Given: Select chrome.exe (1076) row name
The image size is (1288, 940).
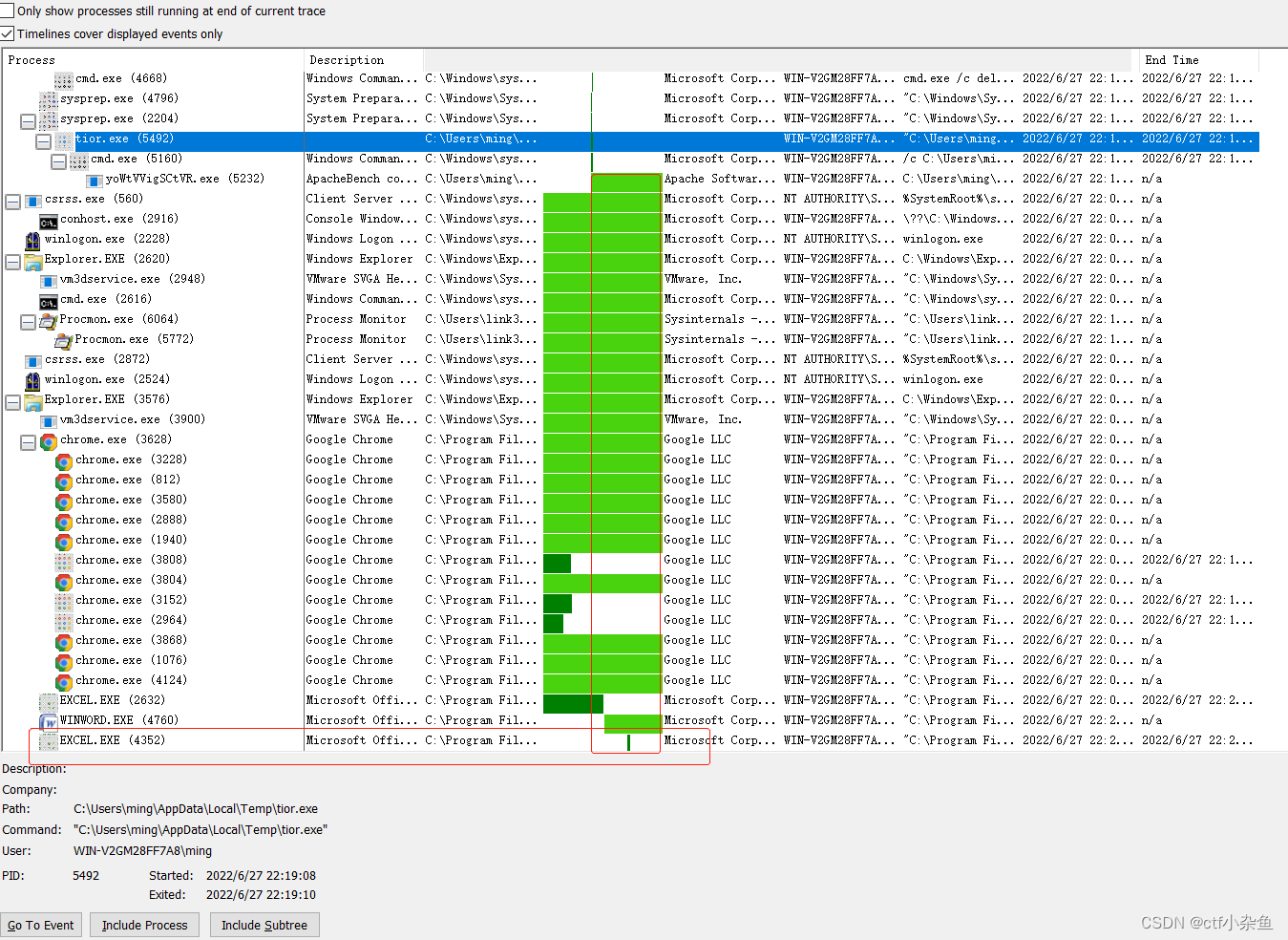Looking at the screenshot, I should (x=131, y=660).
